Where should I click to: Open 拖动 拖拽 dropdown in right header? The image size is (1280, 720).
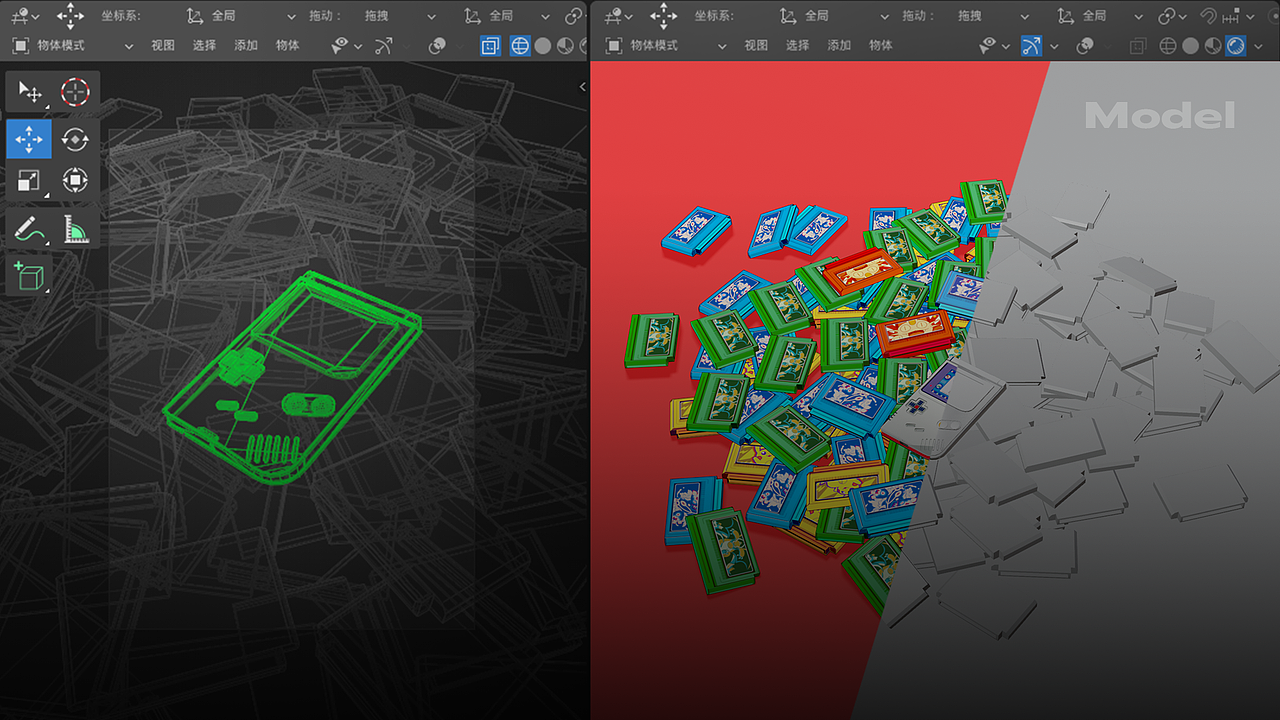(x=992, y=16)
